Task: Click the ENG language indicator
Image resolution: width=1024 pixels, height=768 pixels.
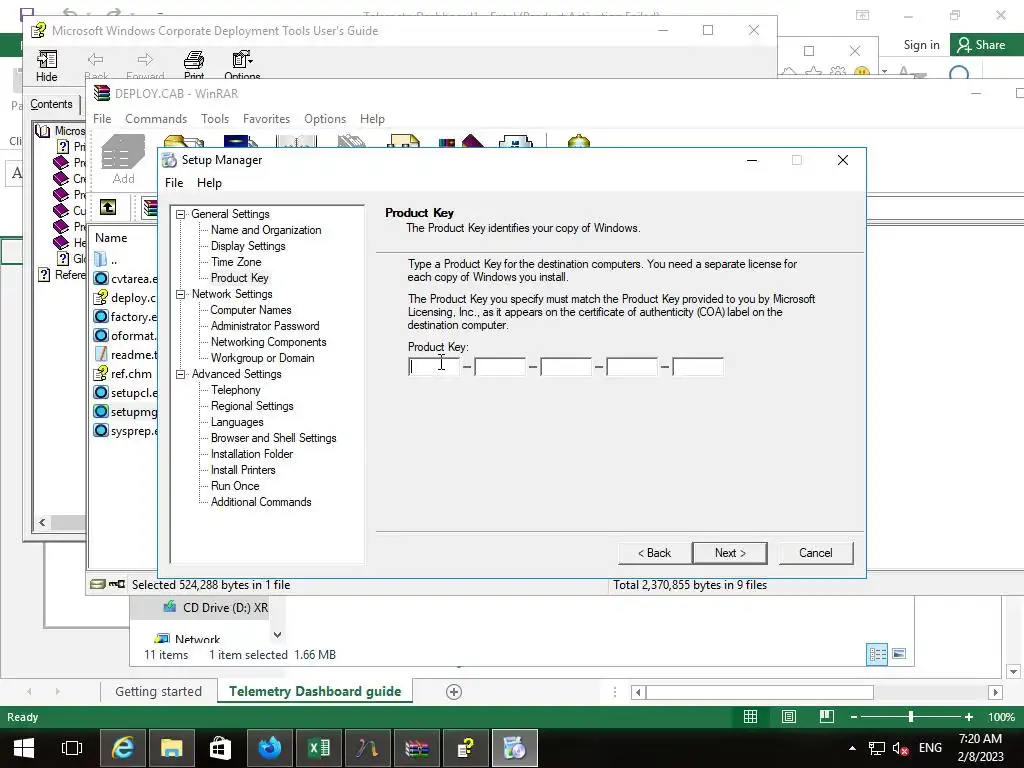Action: coord(931,748)
